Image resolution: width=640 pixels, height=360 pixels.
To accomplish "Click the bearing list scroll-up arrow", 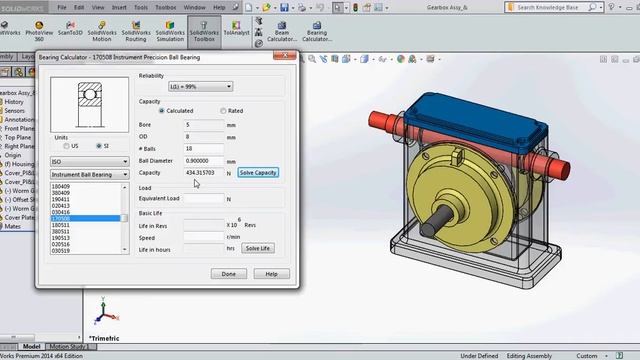I will tap(124, 187).
